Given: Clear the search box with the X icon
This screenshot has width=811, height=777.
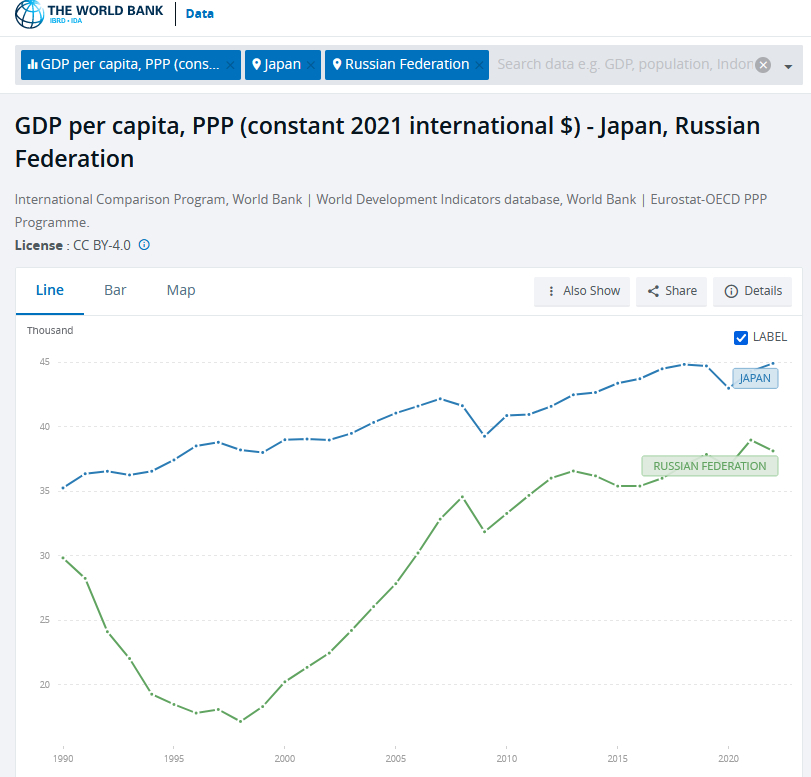Looking at the screenshot, I should pyautogui.click(x=763, y=65).
